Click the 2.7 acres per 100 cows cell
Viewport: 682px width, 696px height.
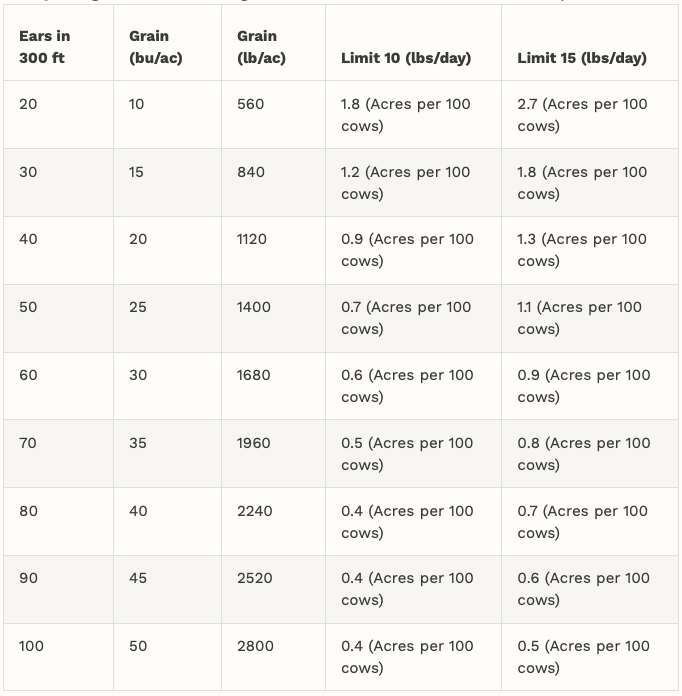tap(582, 115)
